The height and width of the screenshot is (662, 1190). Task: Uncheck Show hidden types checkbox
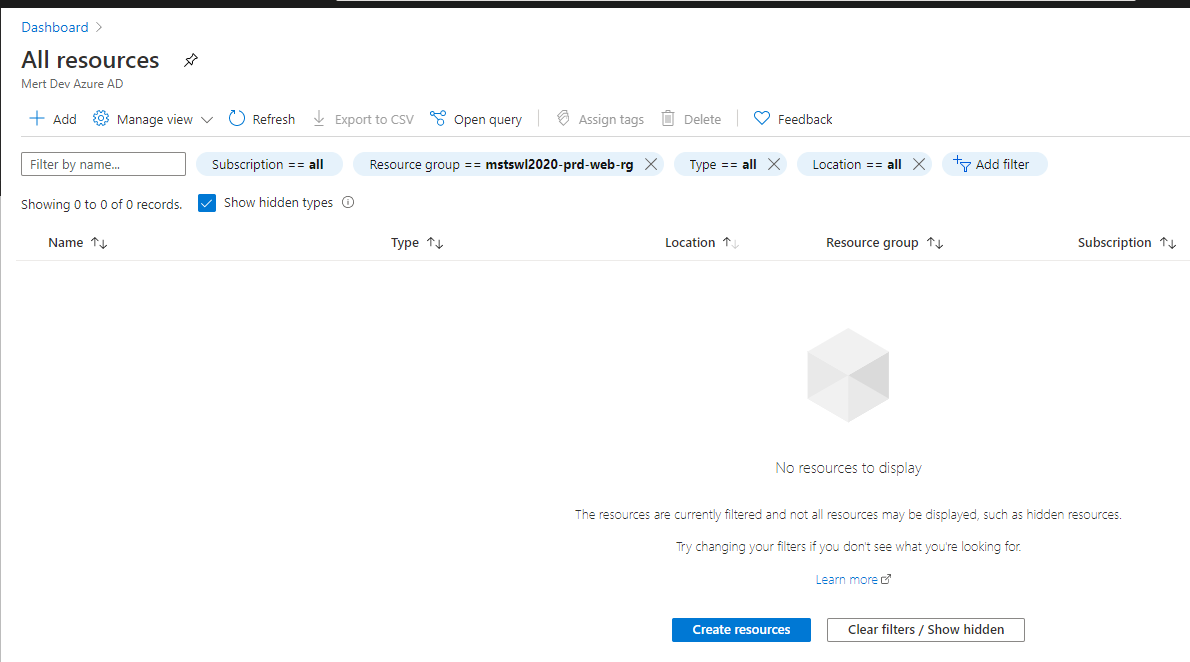pos(207,203)
